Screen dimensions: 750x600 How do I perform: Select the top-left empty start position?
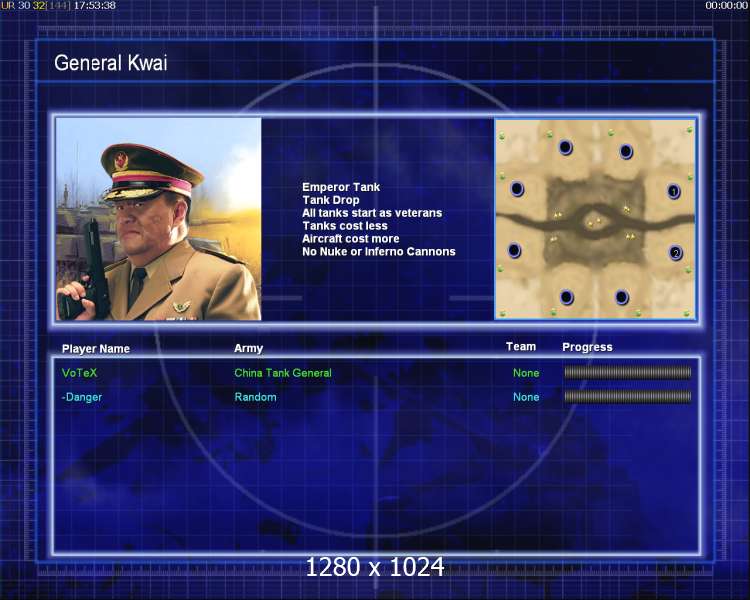click(565, 147)
